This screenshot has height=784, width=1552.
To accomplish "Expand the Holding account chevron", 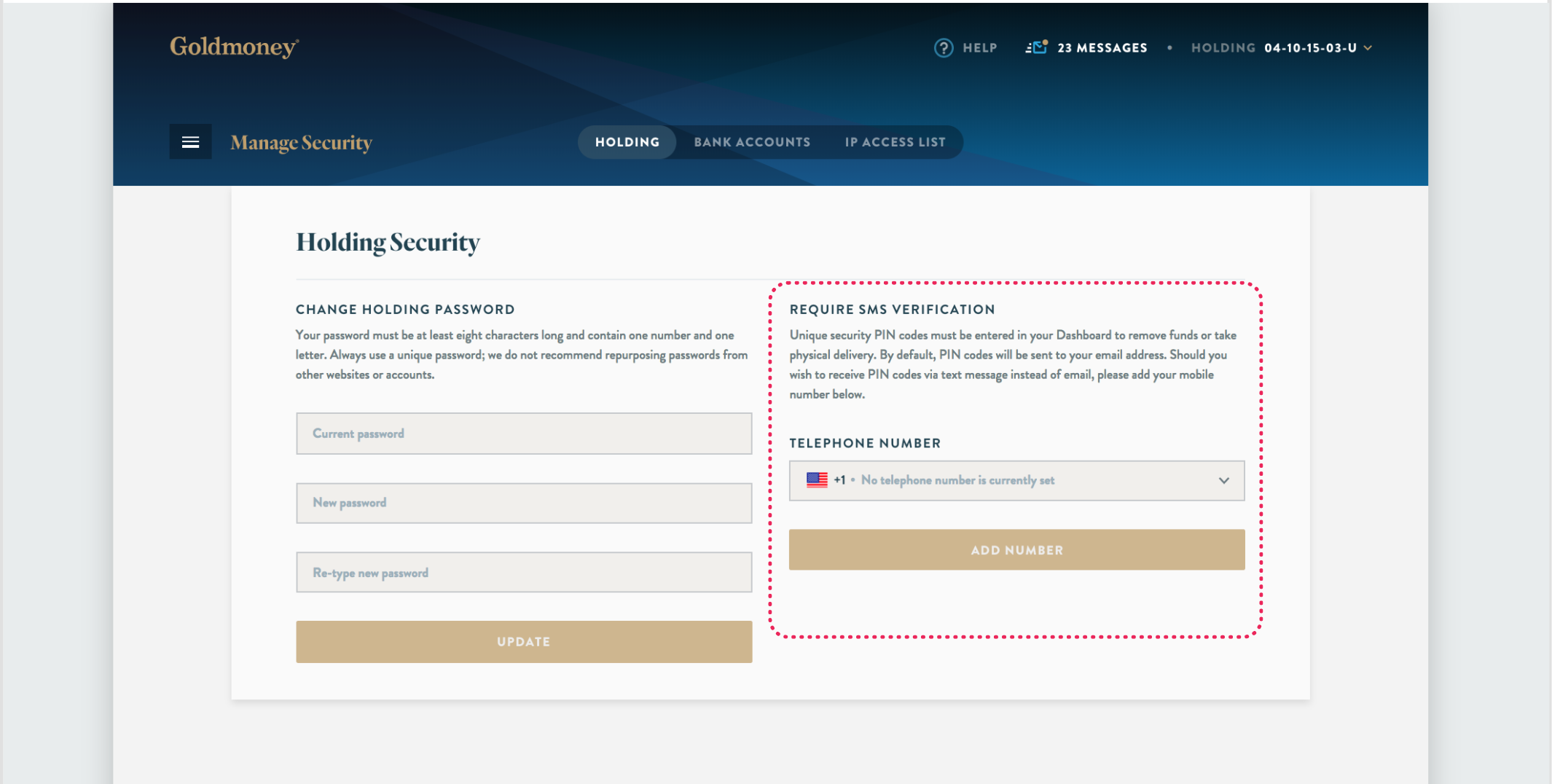I will tap(1368, 48).
